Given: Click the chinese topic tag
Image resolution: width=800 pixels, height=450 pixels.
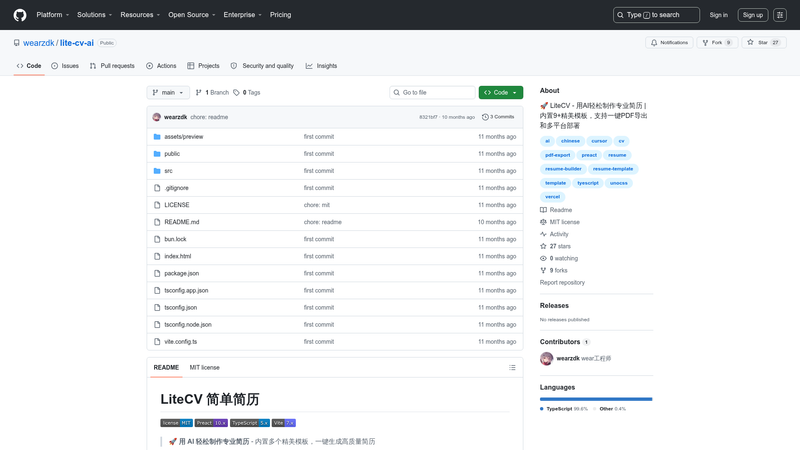Looking at the screenshot, I should coord(570,141).
